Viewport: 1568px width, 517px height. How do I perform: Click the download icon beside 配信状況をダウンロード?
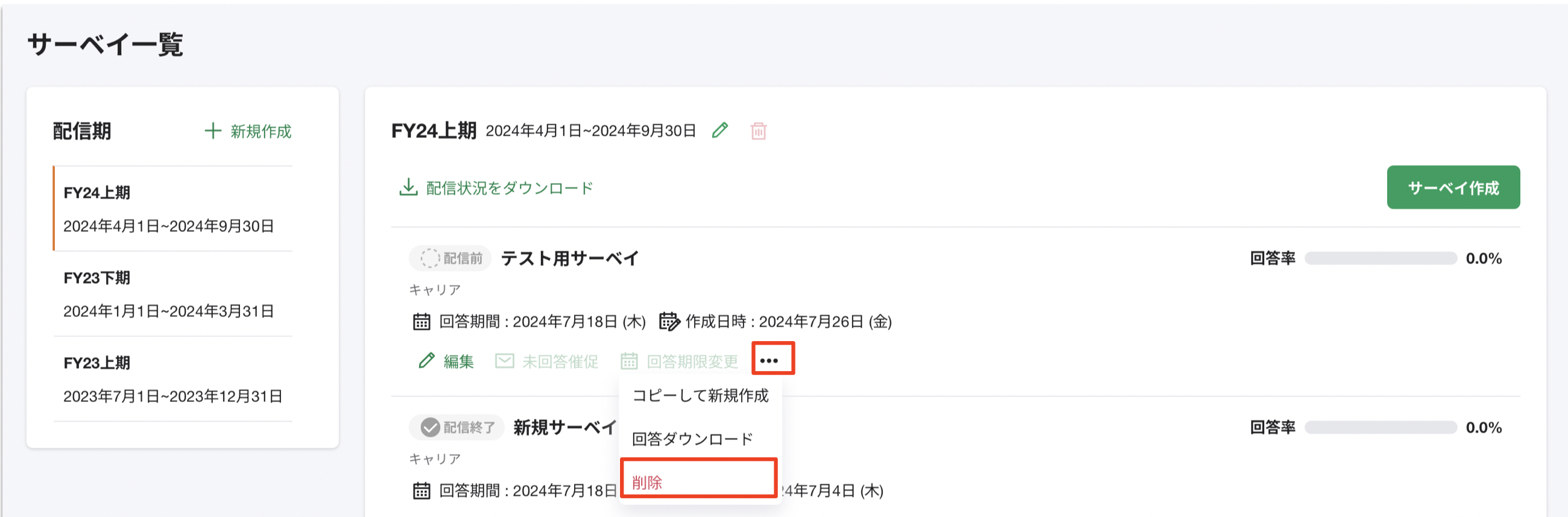408,186
